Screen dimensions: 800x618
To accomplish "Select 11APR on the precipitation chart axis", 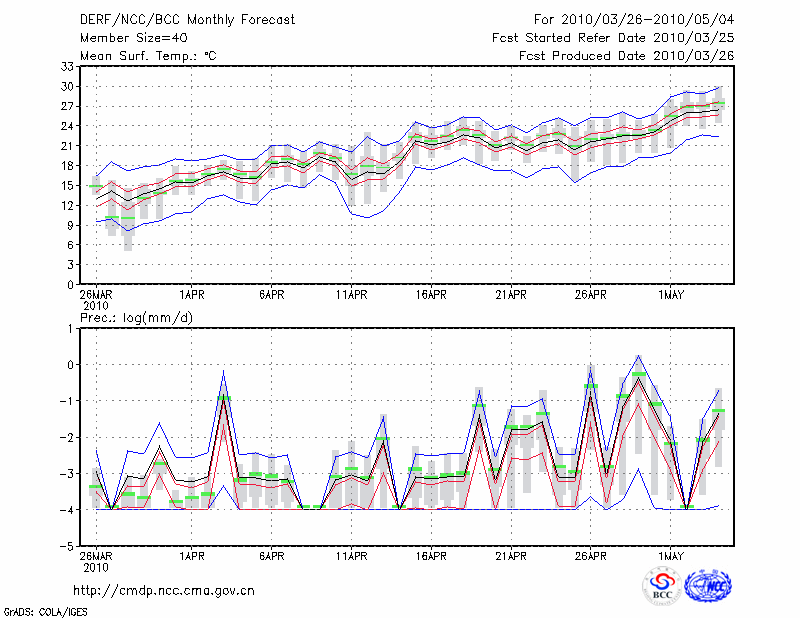I will [352, 556].
